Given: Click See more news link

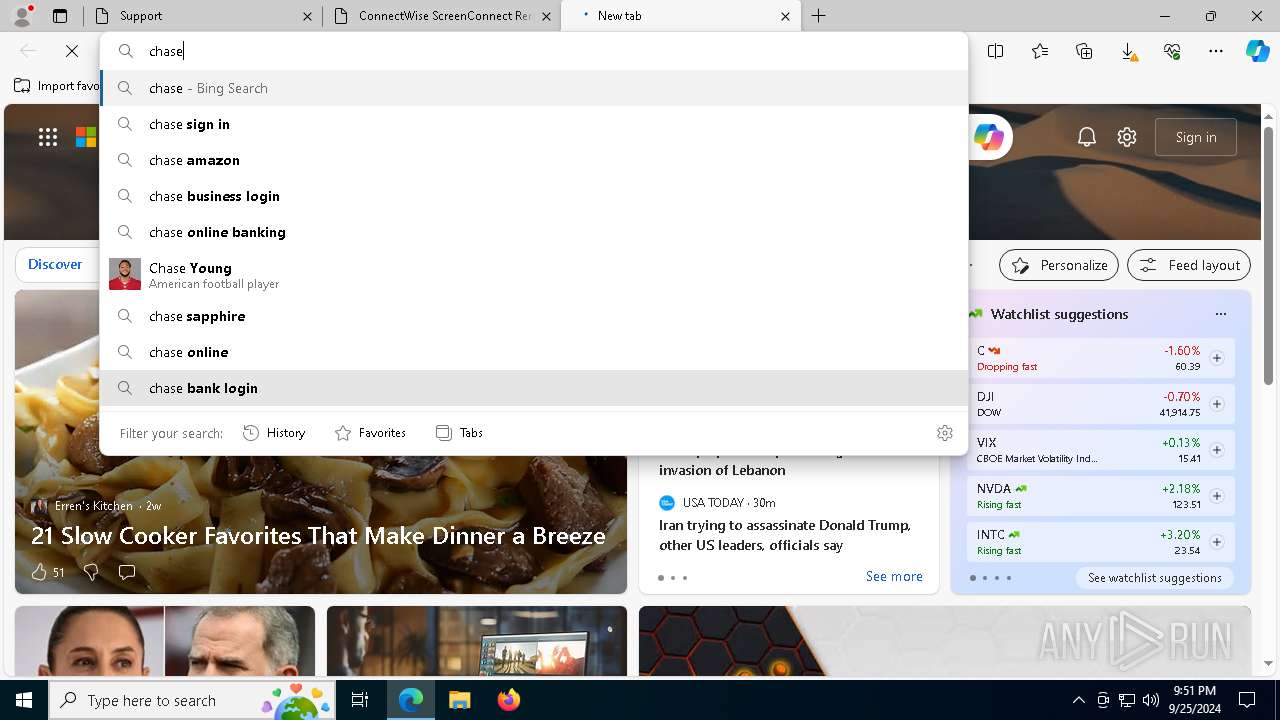Looking at the screenshot, I should tap(894, 576).
